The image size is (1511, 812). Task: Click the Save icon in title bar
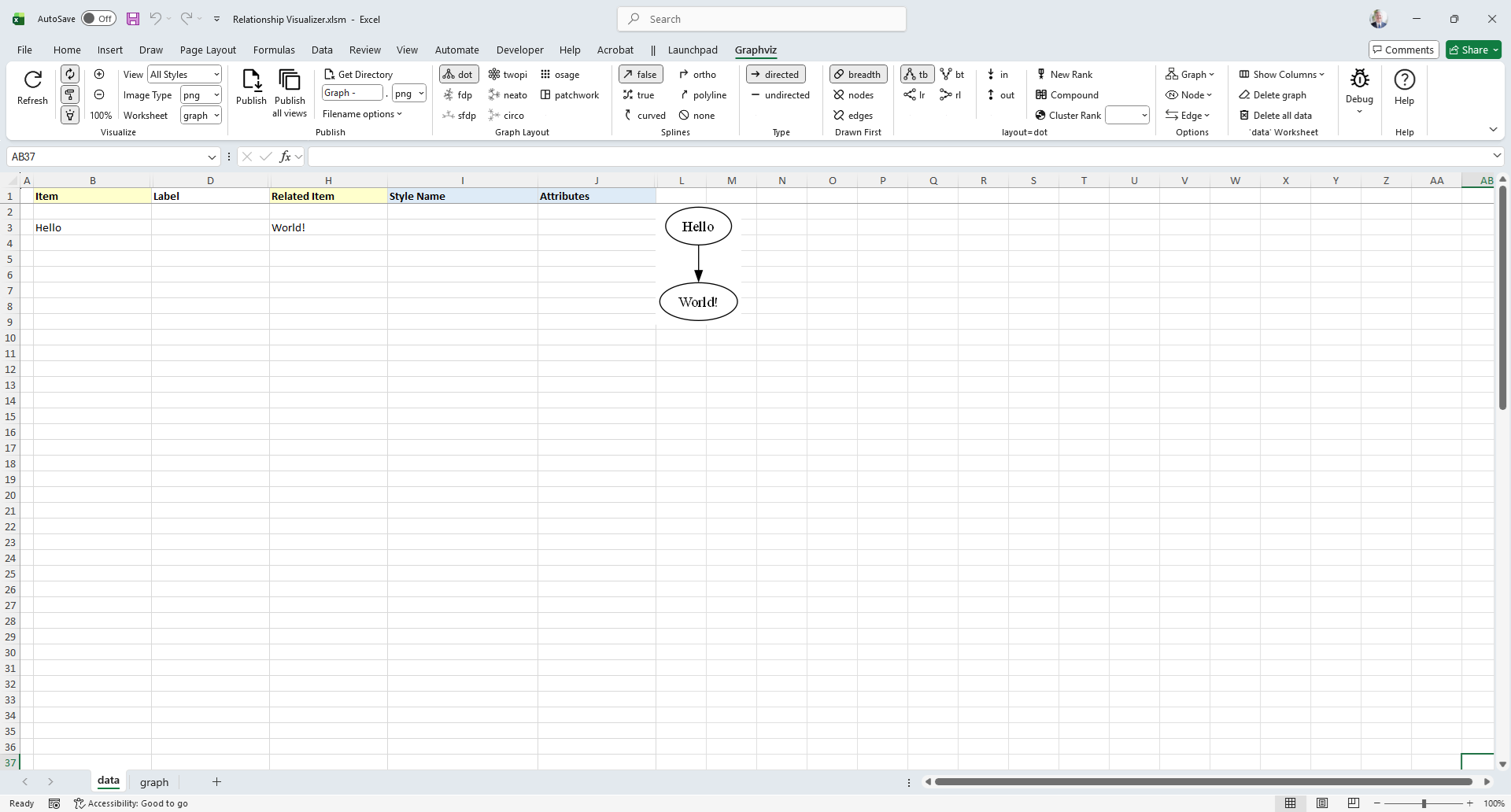(133, 19)
